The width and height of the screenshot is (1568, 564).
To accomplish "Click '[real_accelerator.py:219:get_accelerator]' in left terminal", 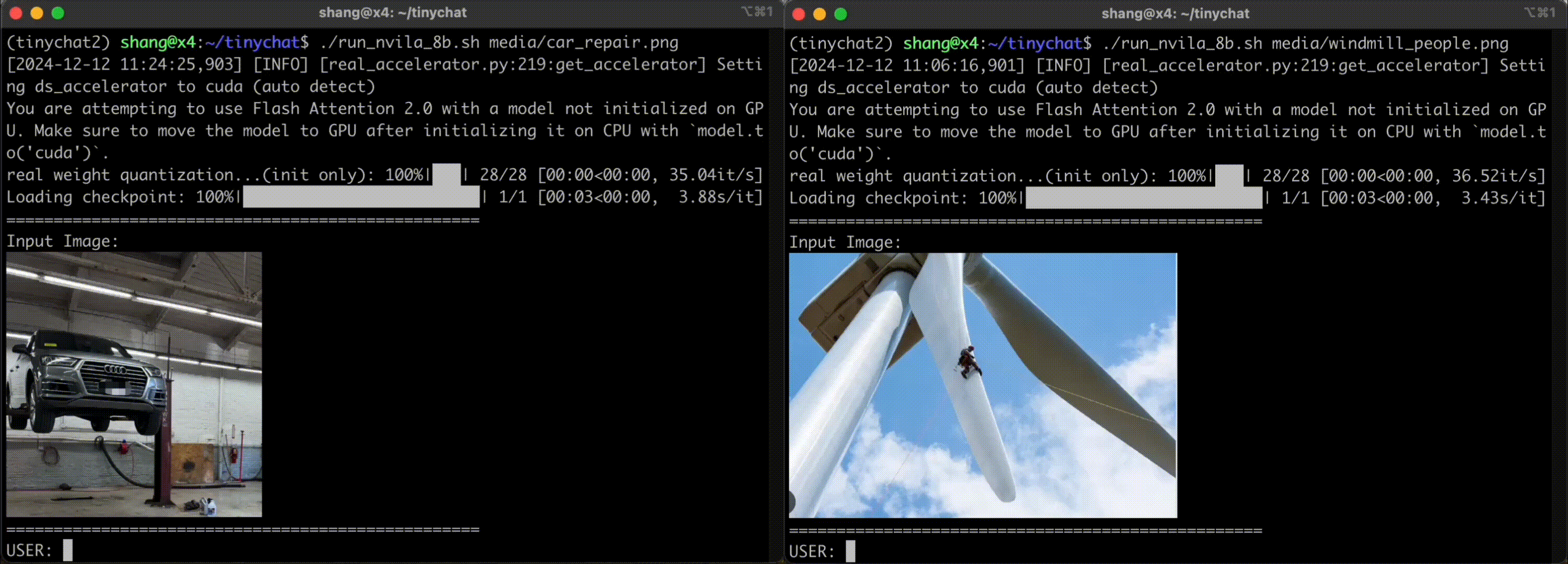I will pos(513,64).
